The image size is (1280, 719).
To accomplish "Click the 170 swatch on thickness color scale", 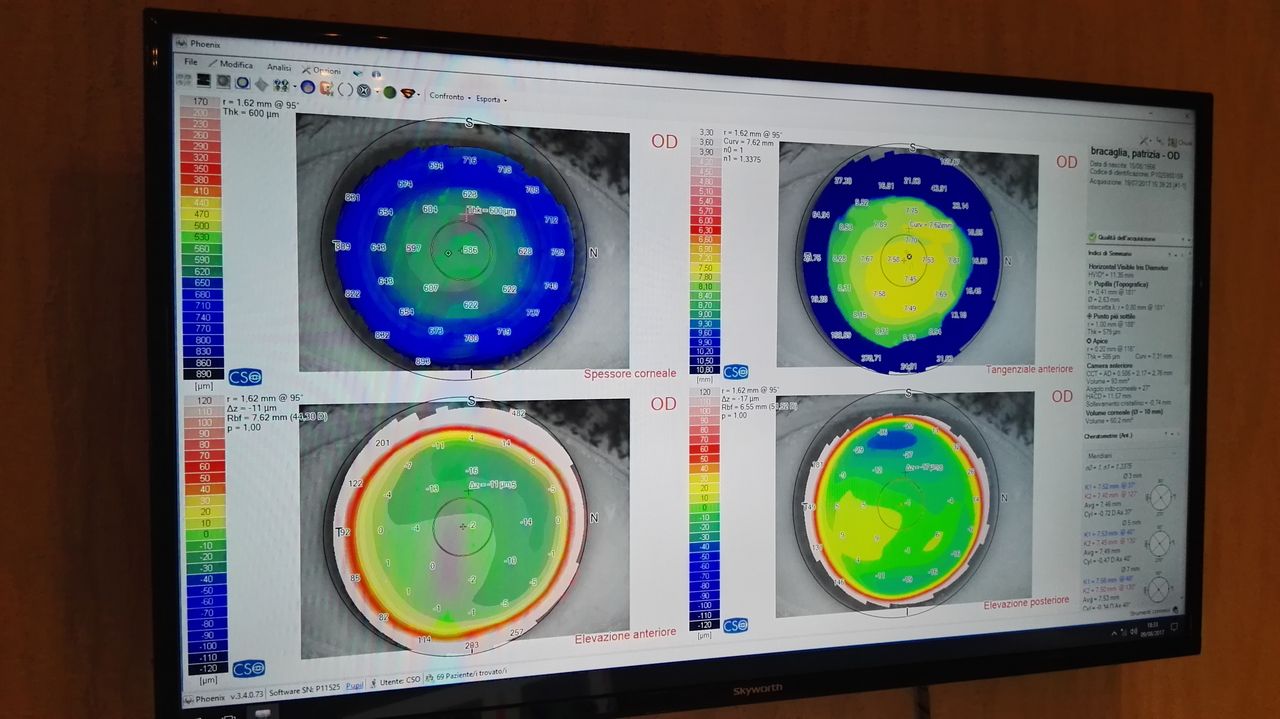I will click(x=200, y=101).
